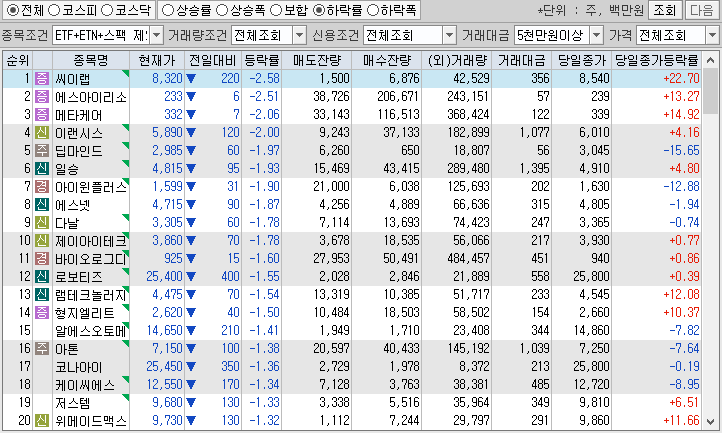Click the 주 badge next to 아톤
722x433 pixels.
(x=42, y=349)
